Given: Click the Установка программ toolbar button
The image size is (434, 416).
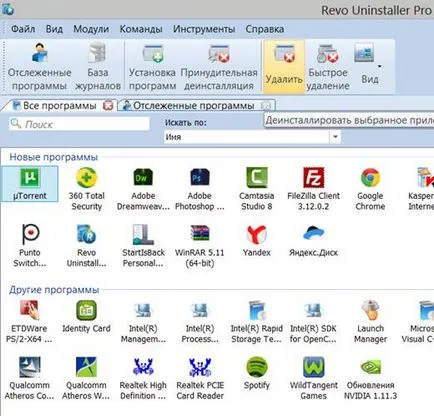Looking at the screenshot, I should coord(152,67).
